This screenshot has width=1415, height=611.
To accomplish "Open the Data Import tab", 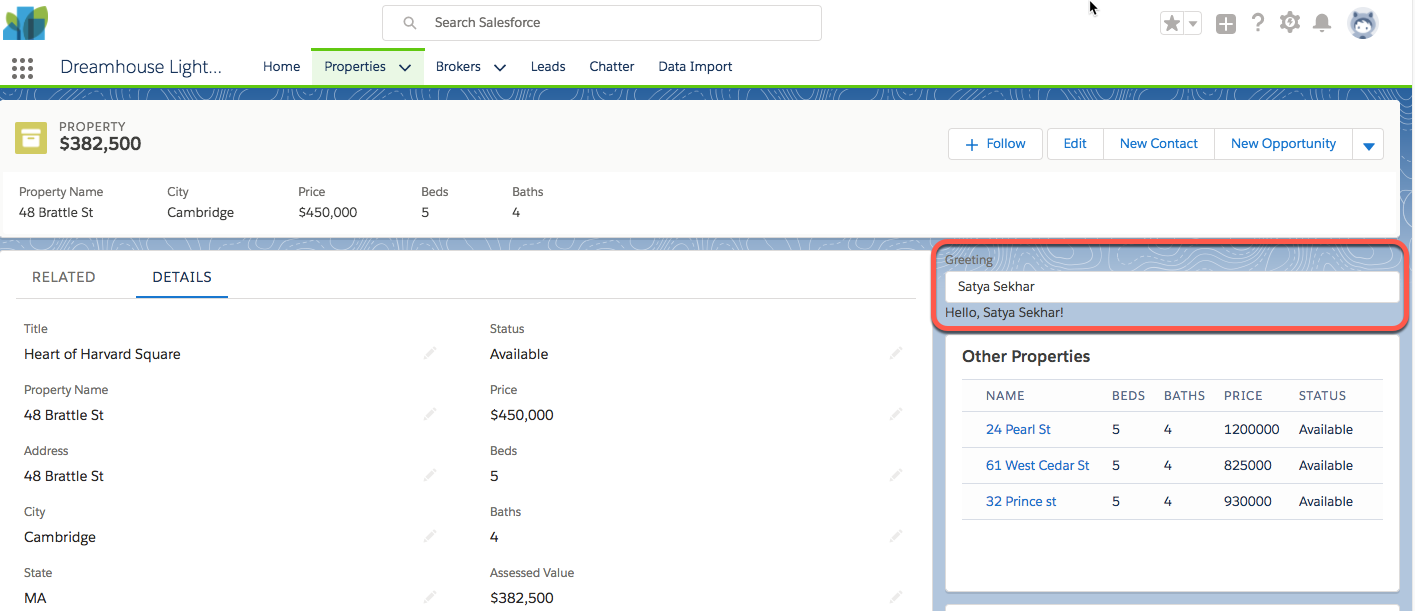I will pyautogui.click(x=695, y=67).
